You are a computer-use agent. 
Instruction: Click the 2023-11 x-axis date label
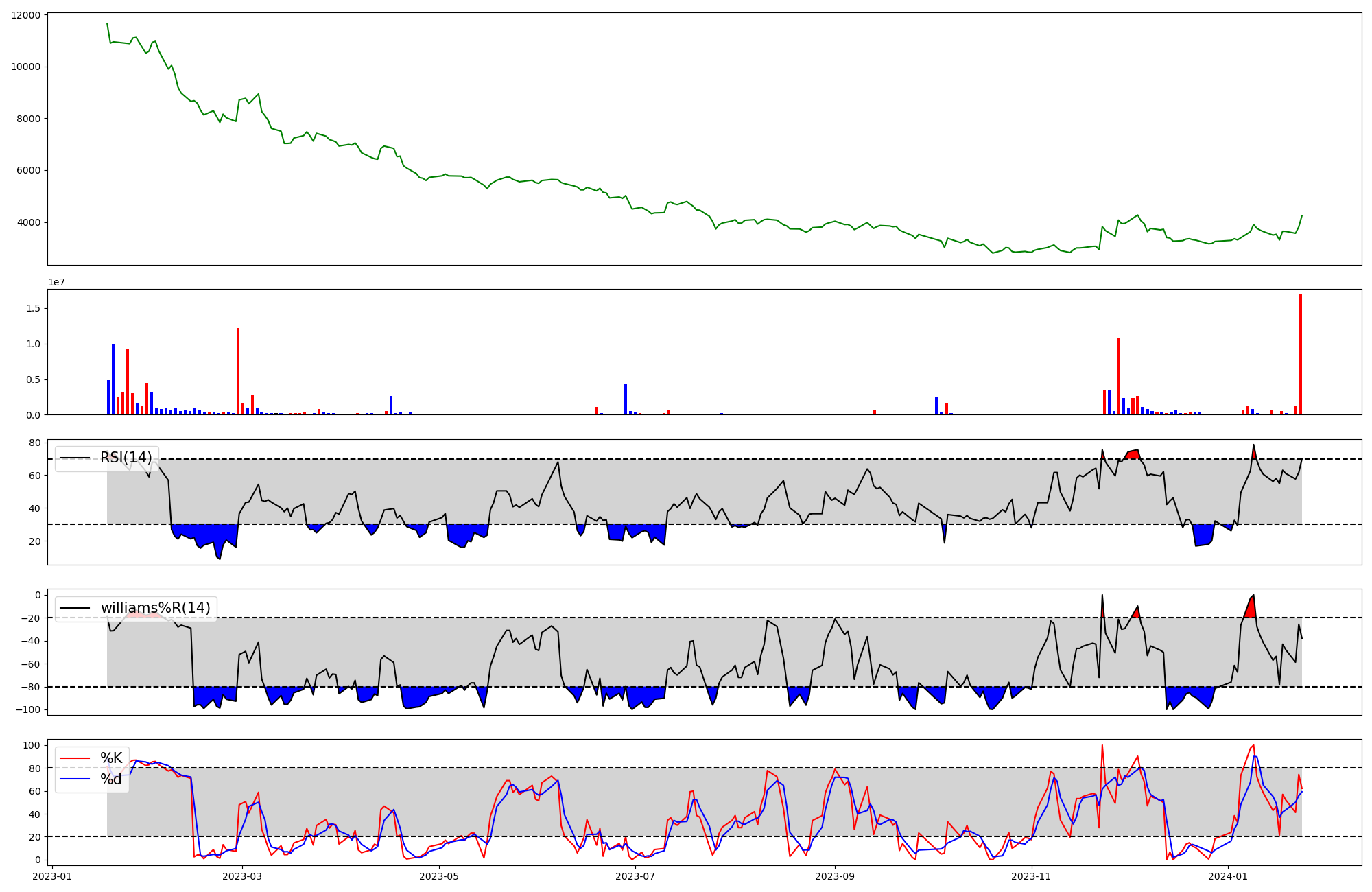[x=1032, y=876]
